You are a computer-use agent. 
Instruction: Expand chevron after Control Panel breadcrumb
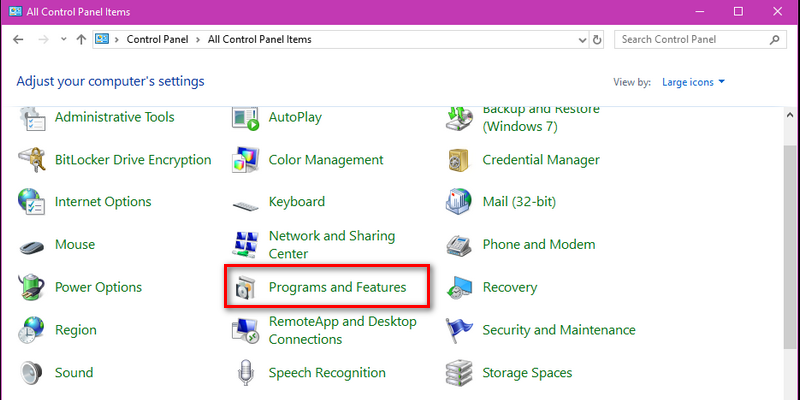pos(198,39)
